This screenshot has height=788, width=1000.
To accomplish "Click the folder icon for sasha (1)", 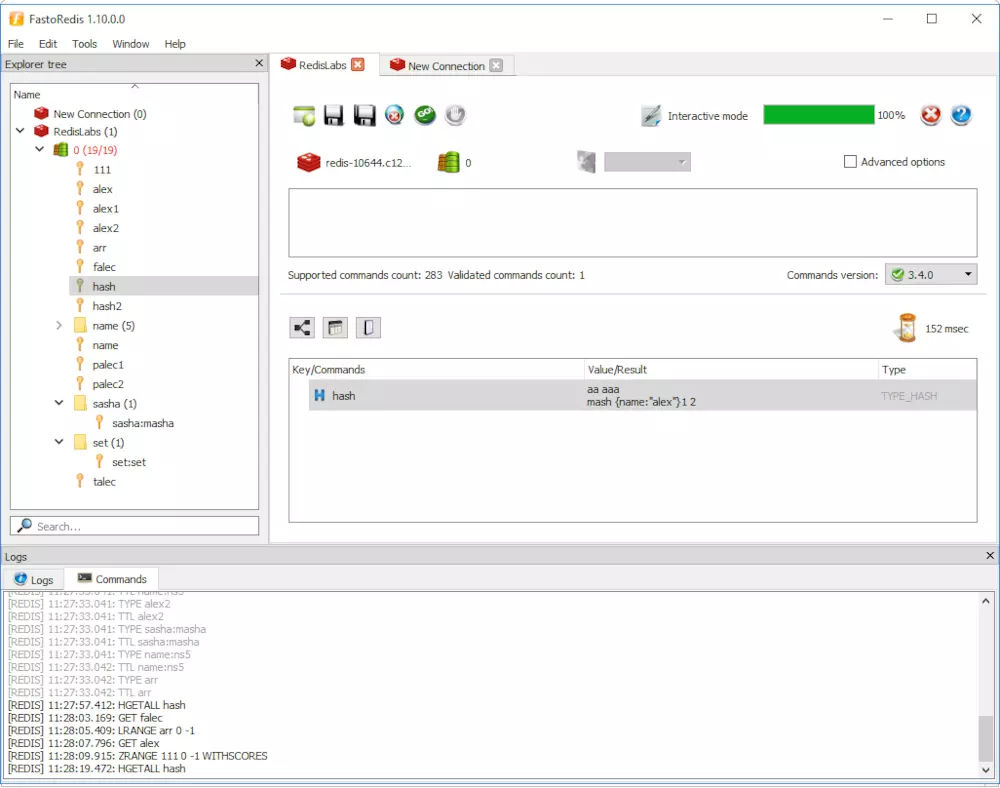I will 80,404.
